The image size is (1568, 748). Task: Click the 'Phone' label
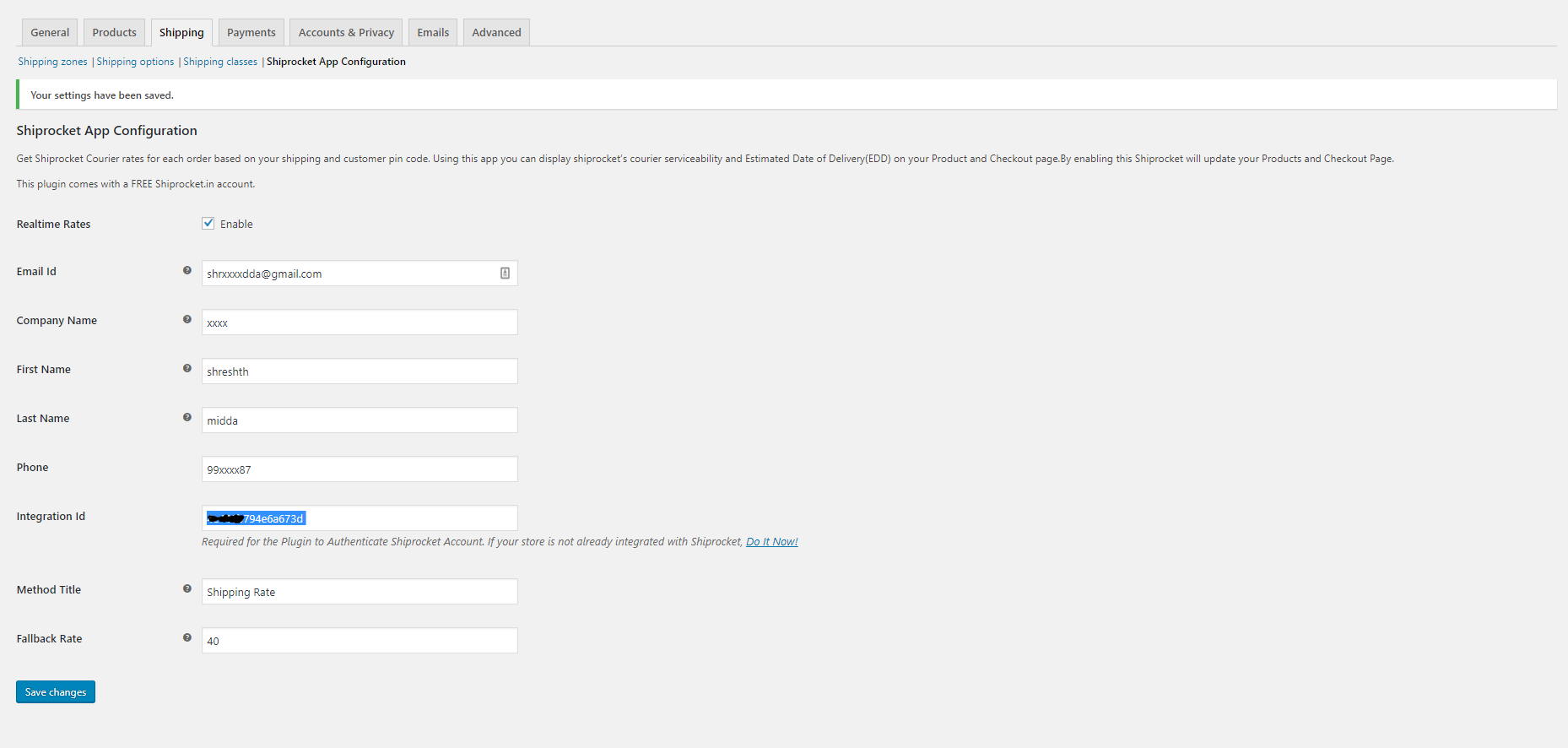point(32,467)
